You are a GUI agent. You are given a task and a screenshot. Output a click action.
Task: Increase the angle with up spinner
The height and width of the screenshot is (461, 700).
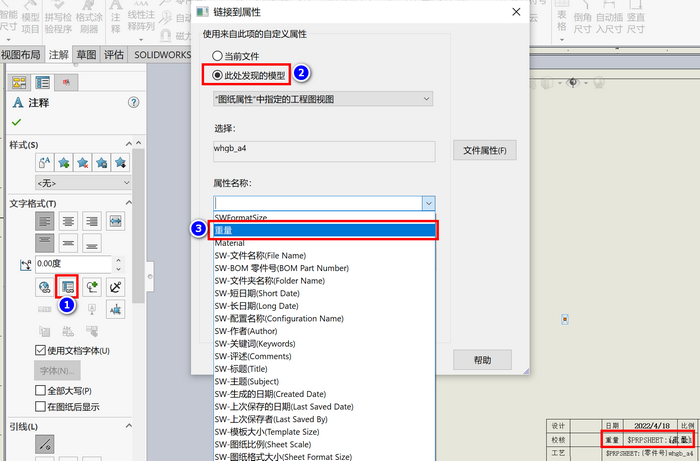[118, 260]
